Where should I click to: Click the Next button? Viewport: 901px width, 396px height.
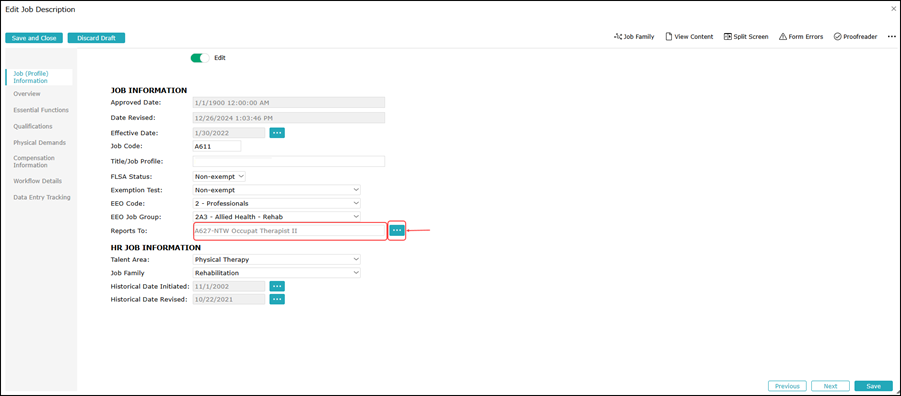click(830, 386)
